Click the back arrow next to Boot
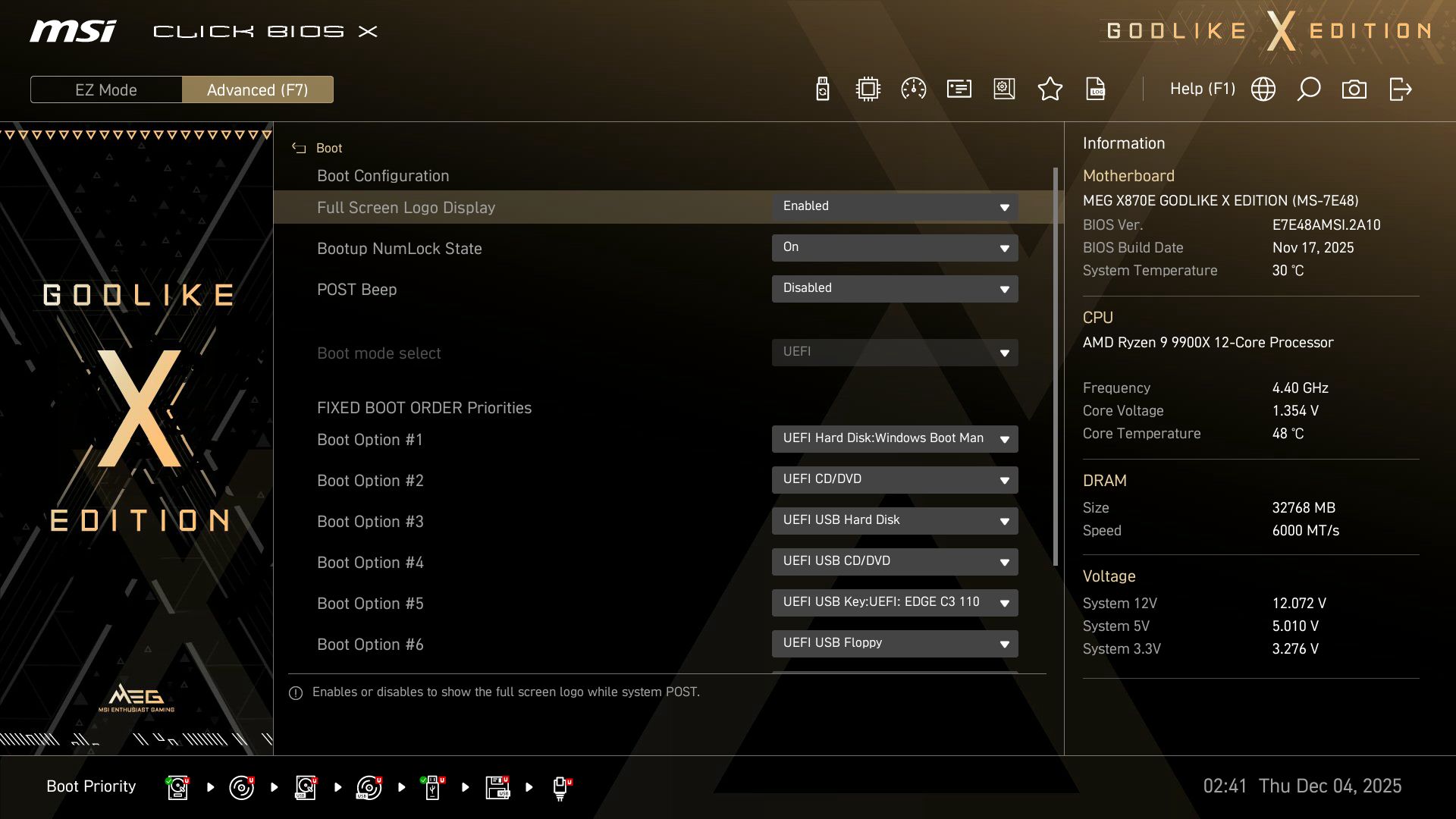This screenshot has height=819, width=1456. [x=297, y=148]
